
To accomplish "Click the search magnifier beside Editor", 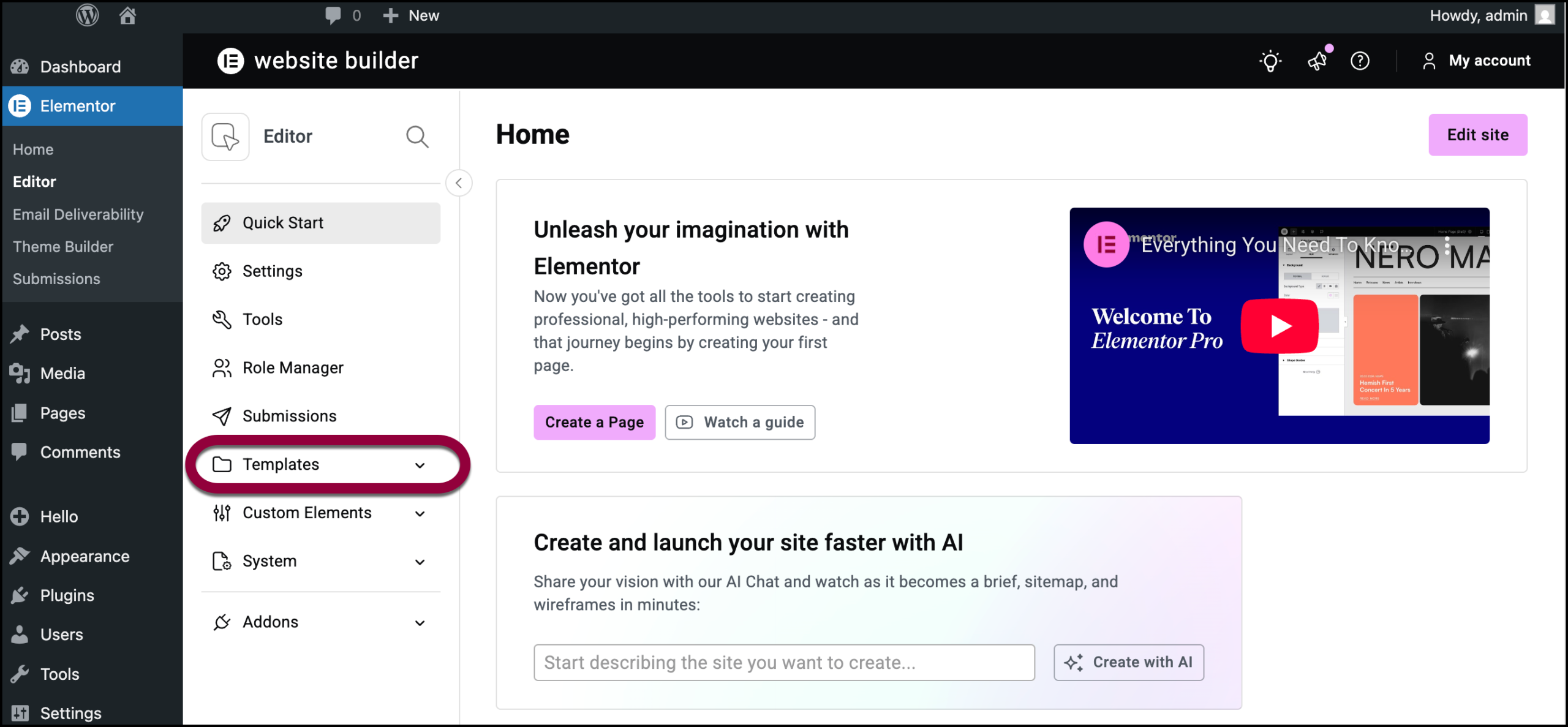I will tap(417, 136).
